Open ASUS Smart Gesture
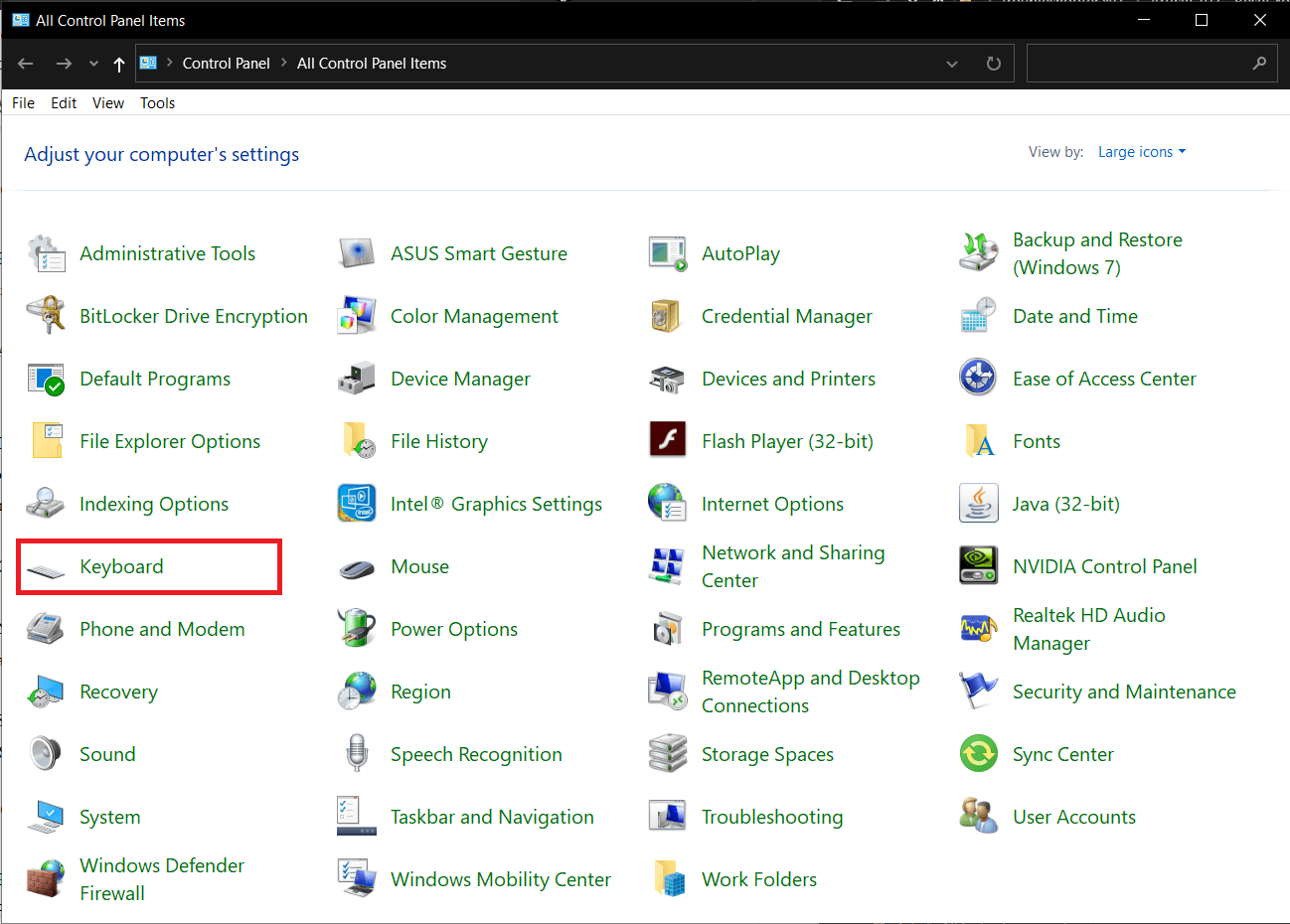 tap(479, 253)
